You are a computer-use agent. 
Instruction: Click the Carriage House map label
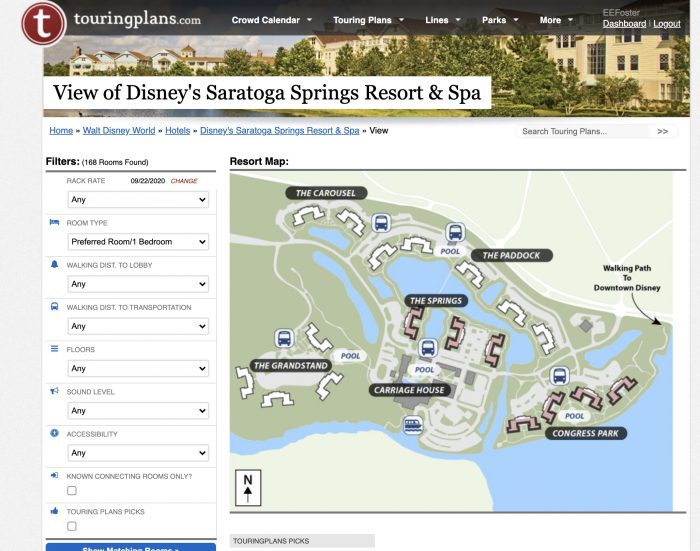[x=409, y=390]
